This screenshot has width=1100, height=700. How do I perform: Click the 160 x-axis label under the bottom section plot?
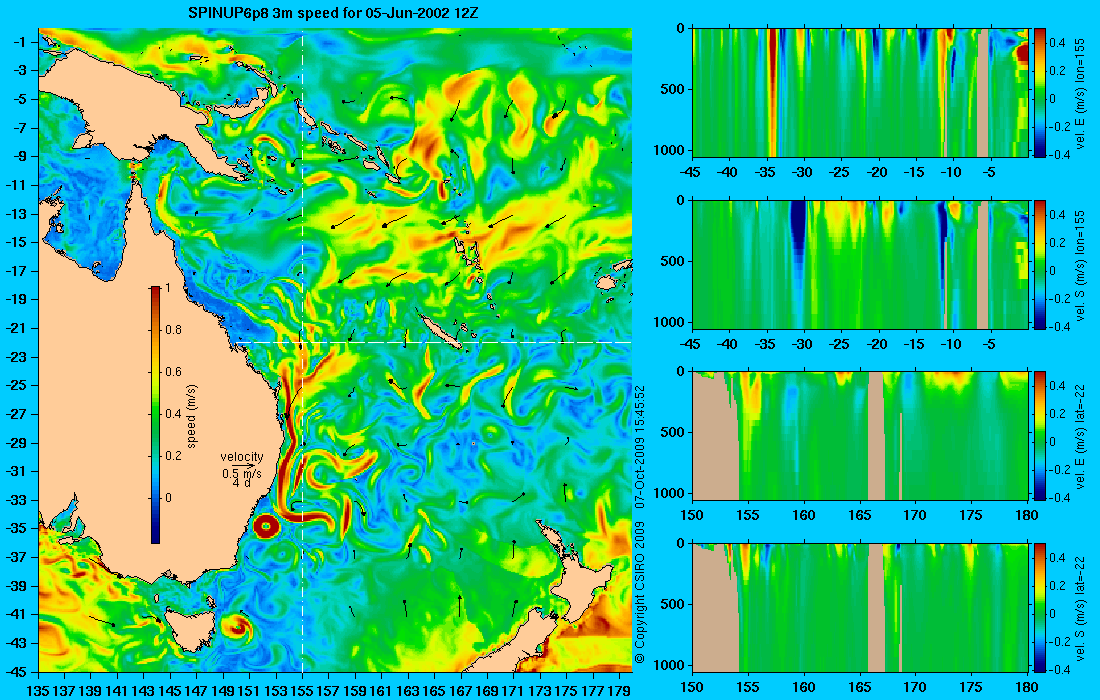click(804, 687)
